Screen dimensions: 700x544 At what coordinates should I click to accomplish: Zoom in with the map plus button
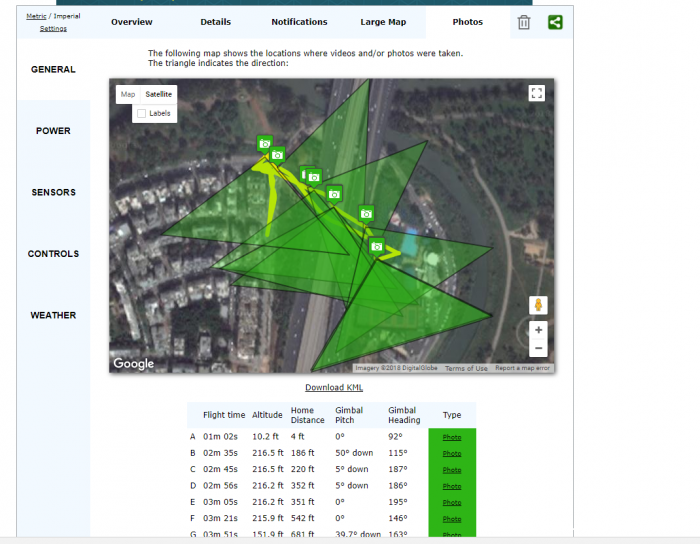coord(538,330)
